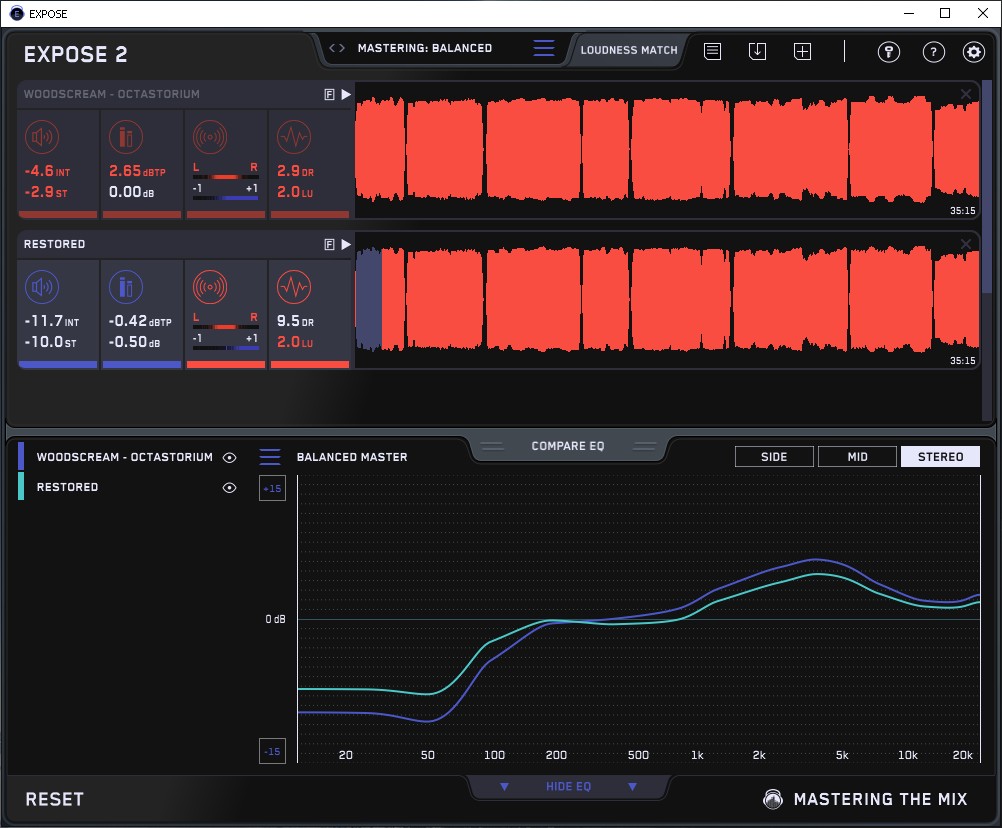Open the settings gear icon
The image size is (1002, 828).
coord(974,52)
